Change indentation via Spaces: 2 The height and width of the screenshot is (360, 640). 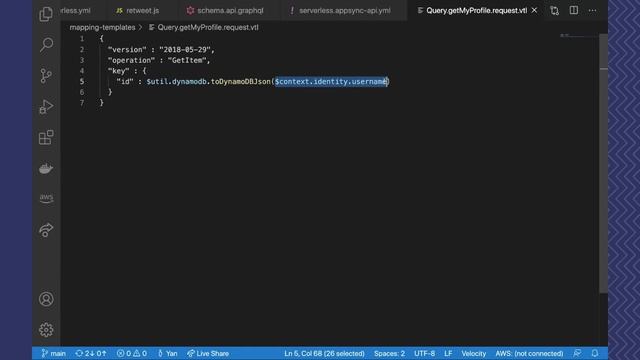(389, 353)
